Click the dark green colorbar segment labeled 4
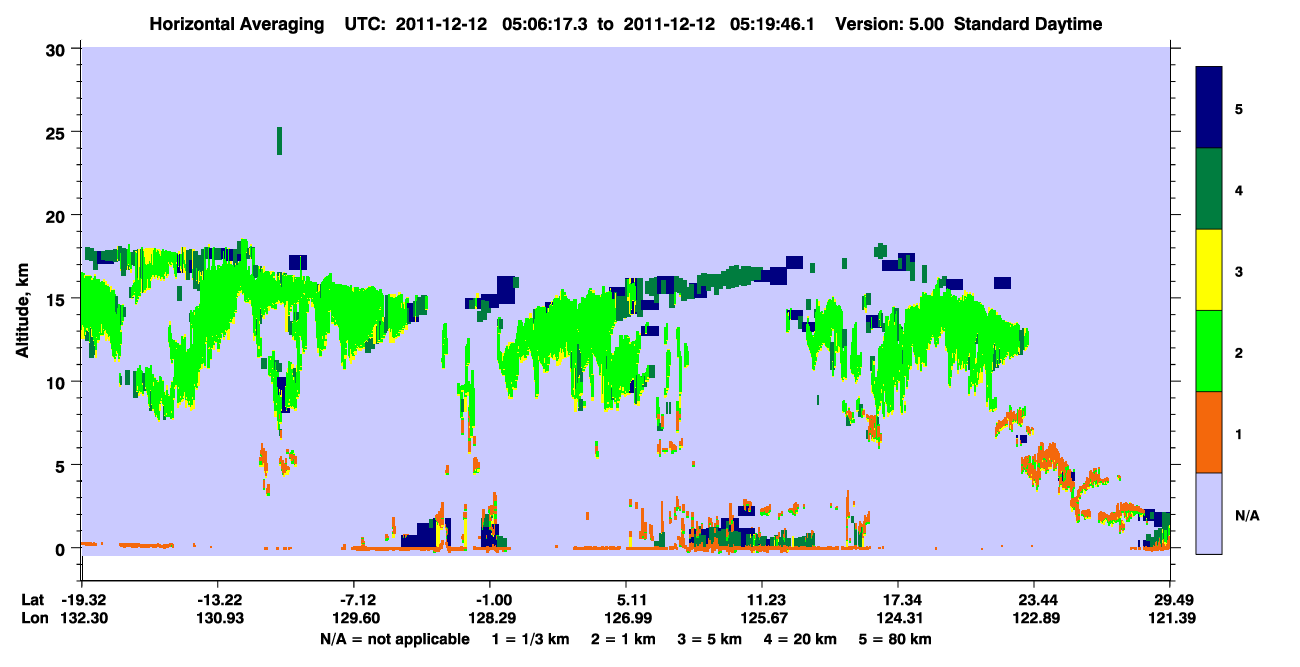Viewport: 1300px width, 667px height. click(1209, 189)
